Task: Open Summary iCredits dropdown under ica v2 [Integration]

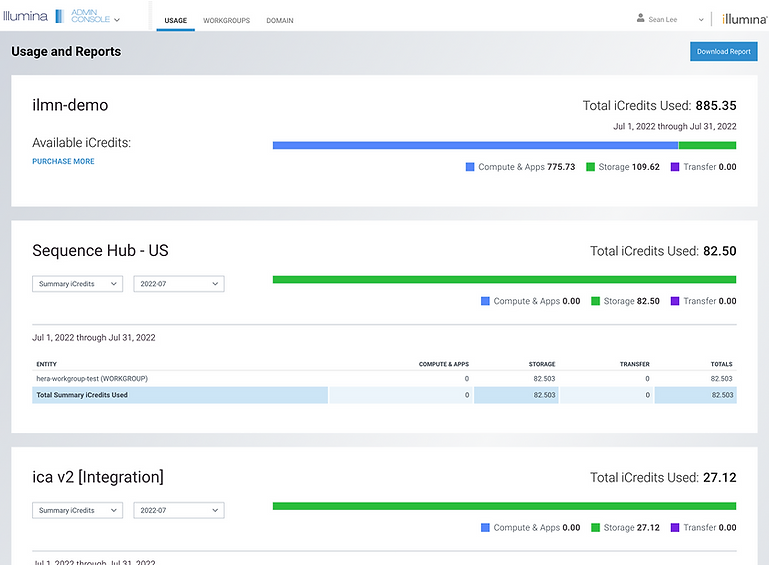Action: pos(77,511)
